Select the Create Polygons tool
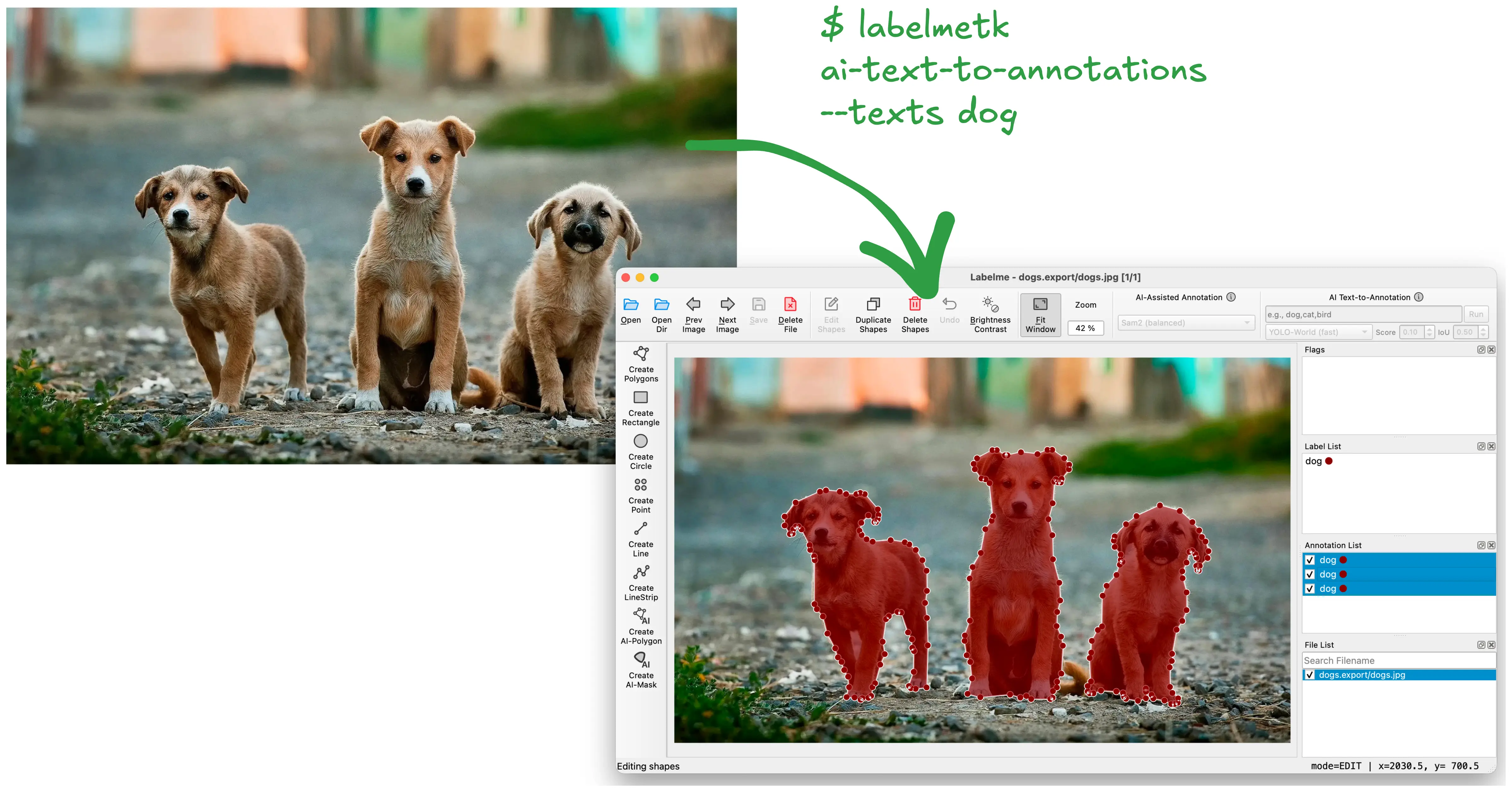 click(x=641, y=354)
